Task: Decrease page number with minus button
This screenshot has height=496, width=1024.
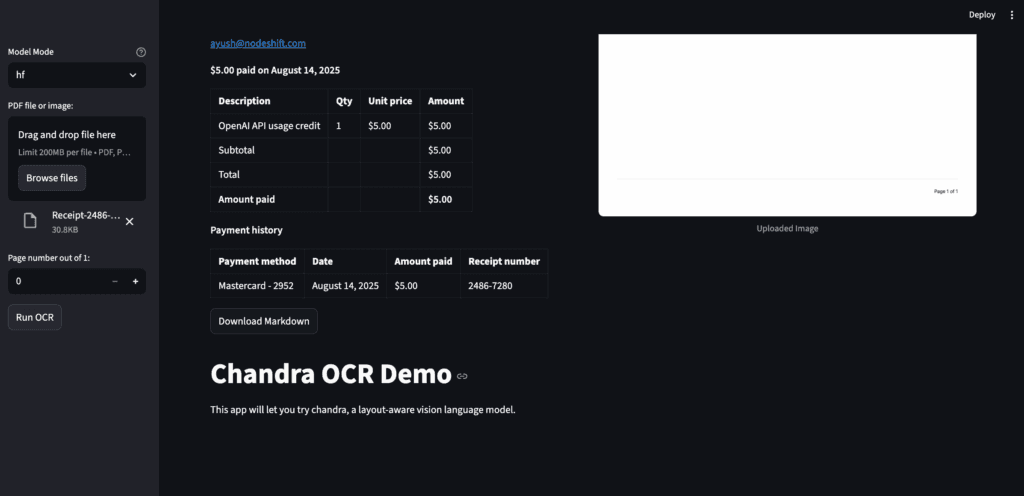Action: click(115, 282)
